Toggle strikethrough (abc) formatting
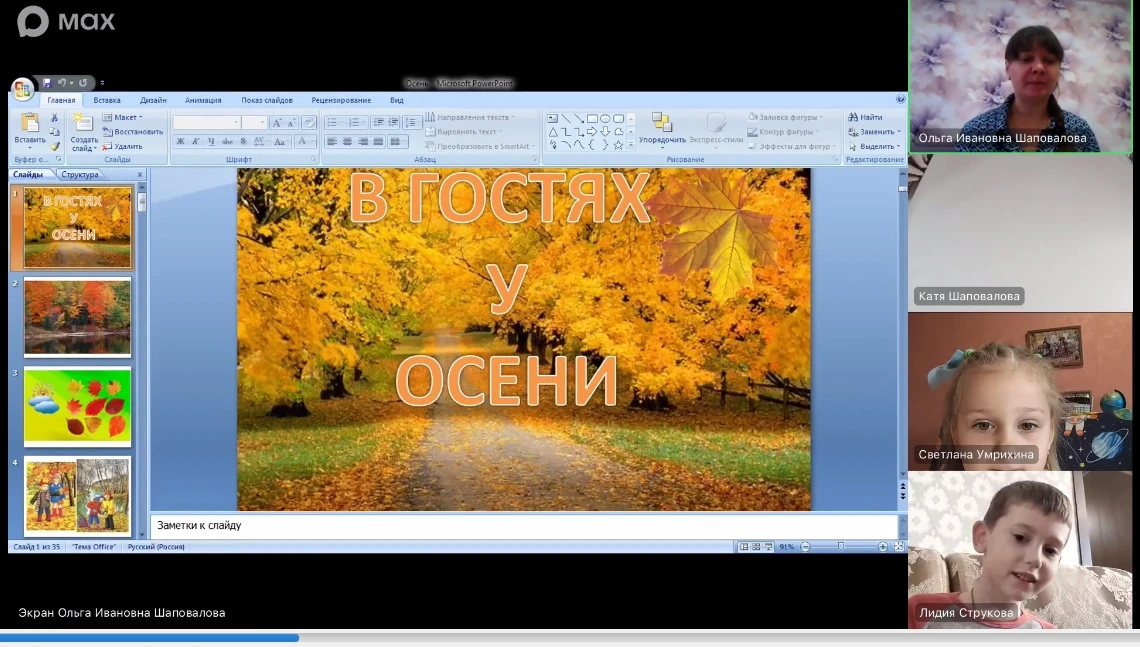 click(227, 142)
